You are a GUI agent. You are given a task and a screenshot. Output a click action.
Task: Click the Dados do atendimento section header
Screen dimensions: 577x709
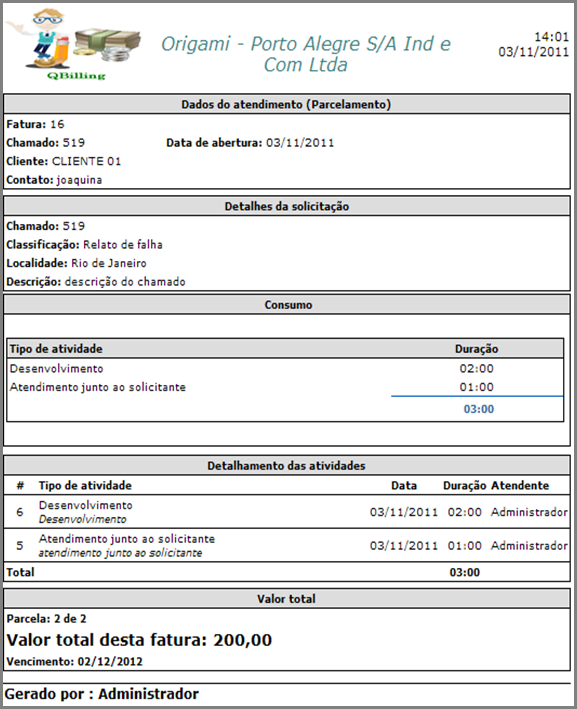click(x=286, y=104)
